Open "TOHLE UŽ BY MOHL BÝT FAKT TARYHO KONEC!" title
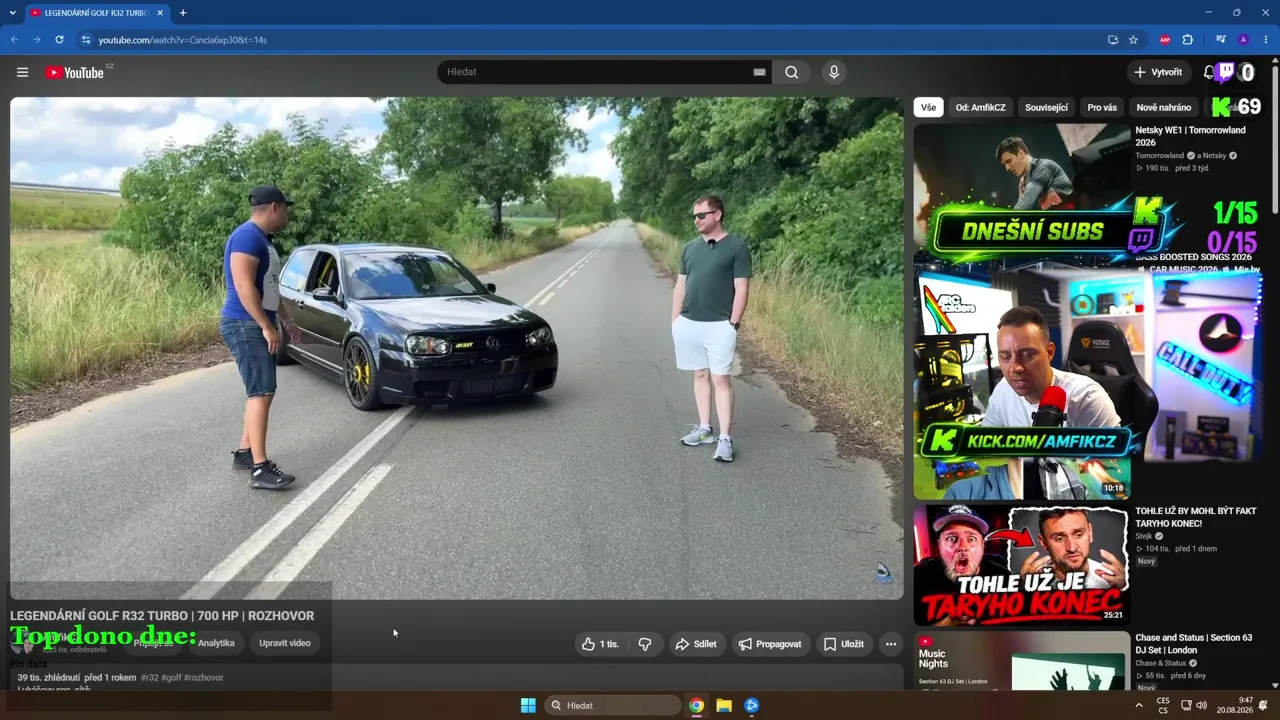Screen dimensions: 1280x720 click(x=1196, y=517)
